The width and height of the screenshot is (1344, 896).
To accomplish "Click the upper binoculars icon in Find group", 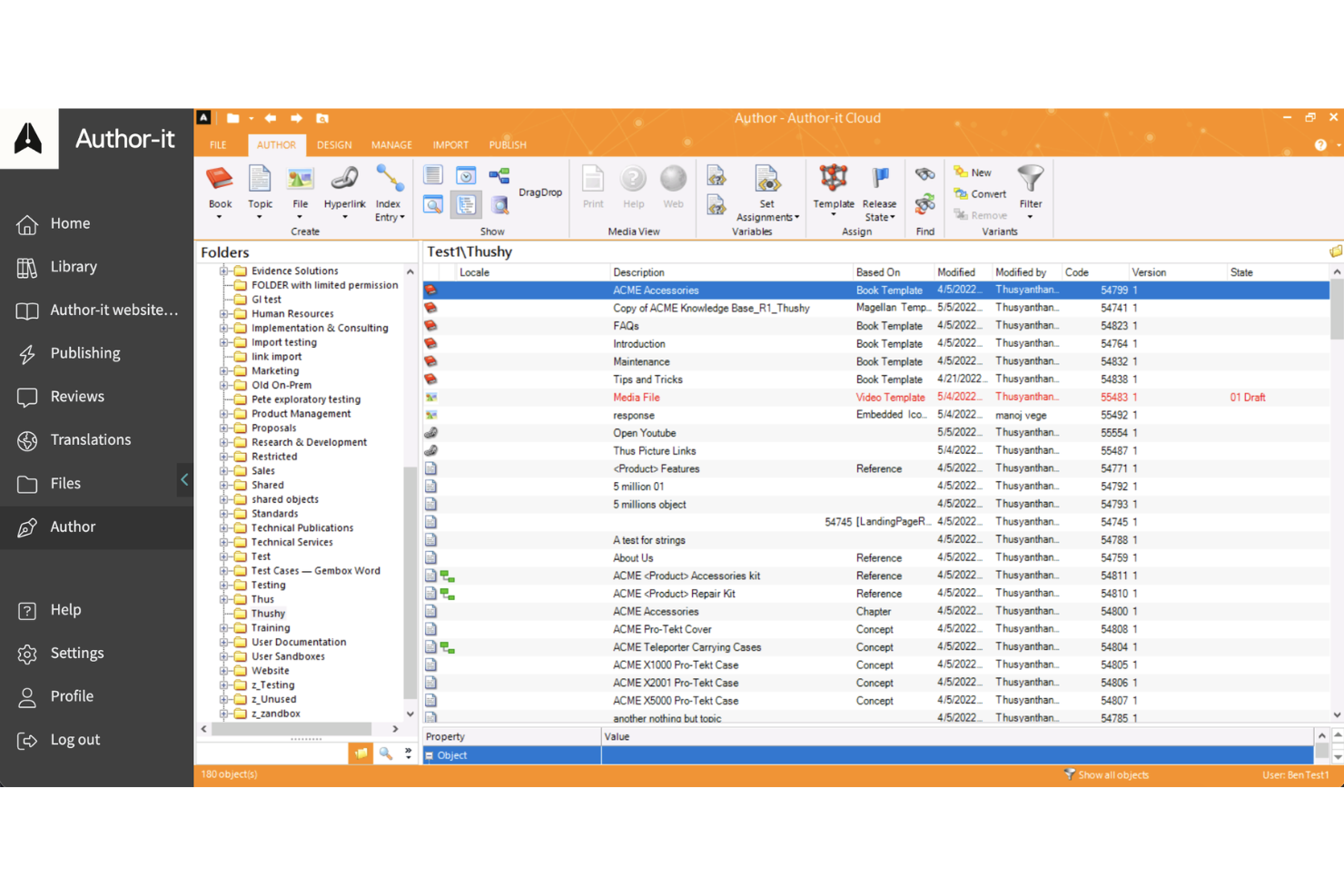I will 924,174.
